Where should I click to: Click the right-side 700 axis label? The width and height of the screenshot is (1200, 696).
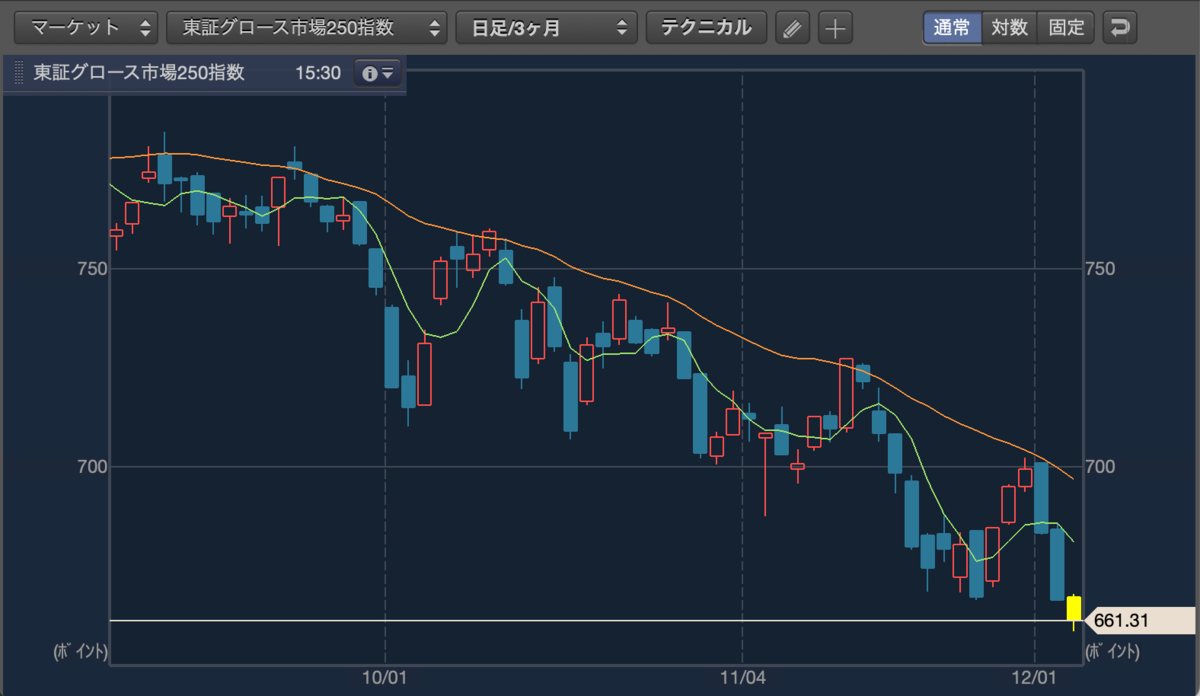[1100, 467]
